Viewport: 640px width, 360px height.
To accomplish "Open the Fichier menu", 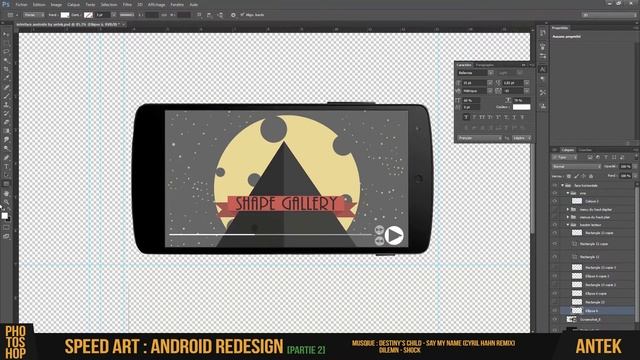I will point(21,5).
